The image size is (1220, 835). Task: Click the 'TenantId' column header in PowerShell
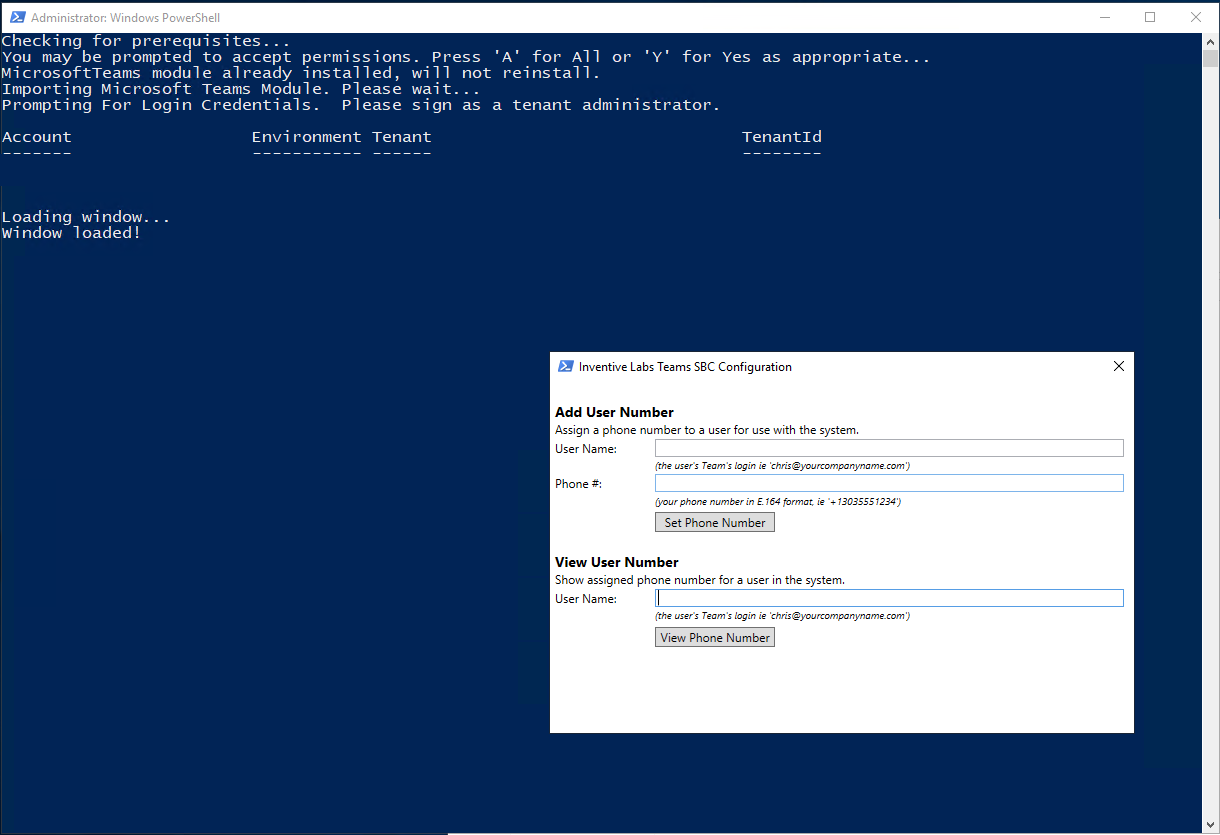pos(782,137)
